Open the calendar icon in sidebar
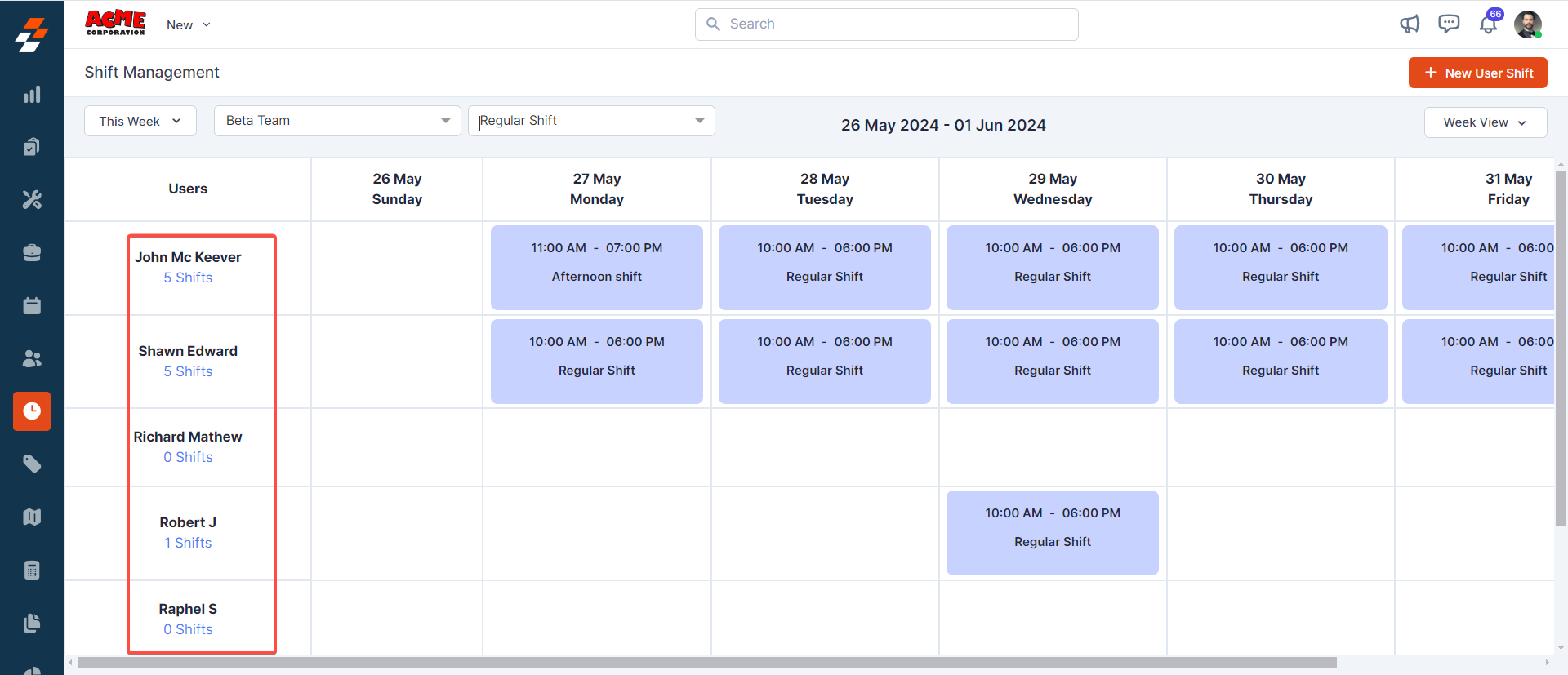Viewport: 1568px width, 675px height. point(32,306)
